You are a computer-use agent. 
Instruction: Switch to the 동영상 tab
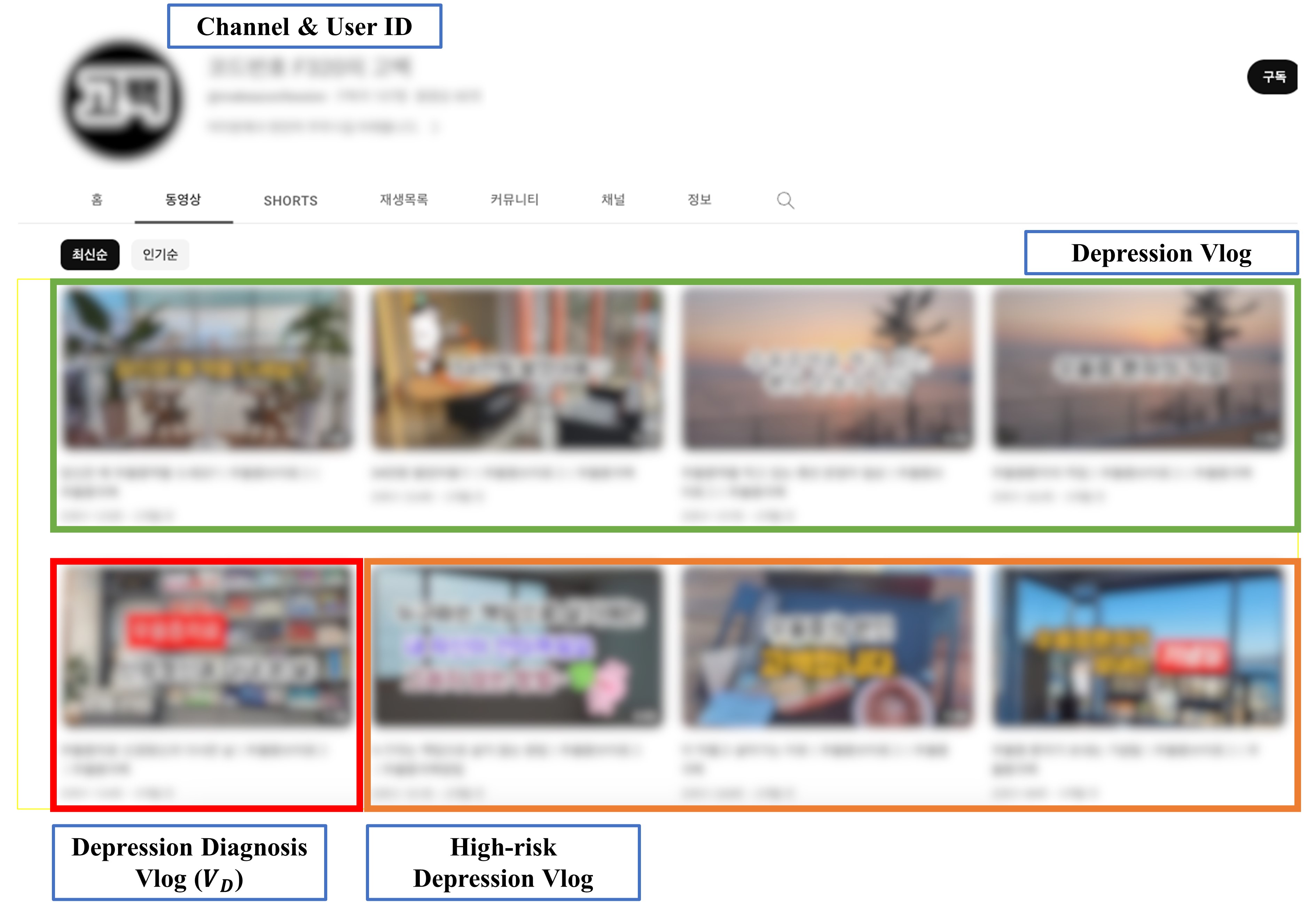point(183,200)
